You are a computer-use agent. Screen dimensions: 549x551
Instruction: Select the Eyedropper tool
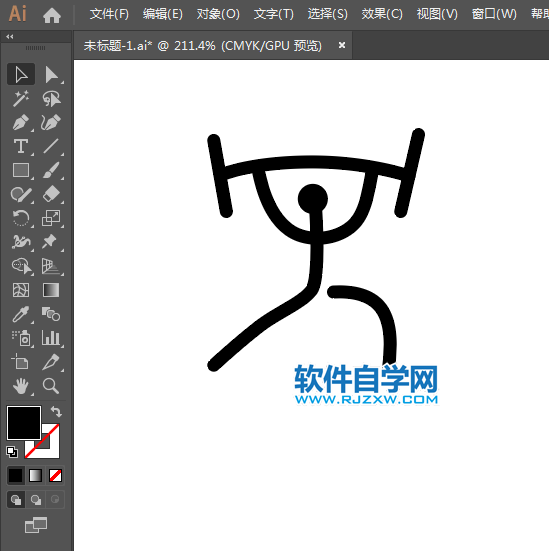point(21,314)
